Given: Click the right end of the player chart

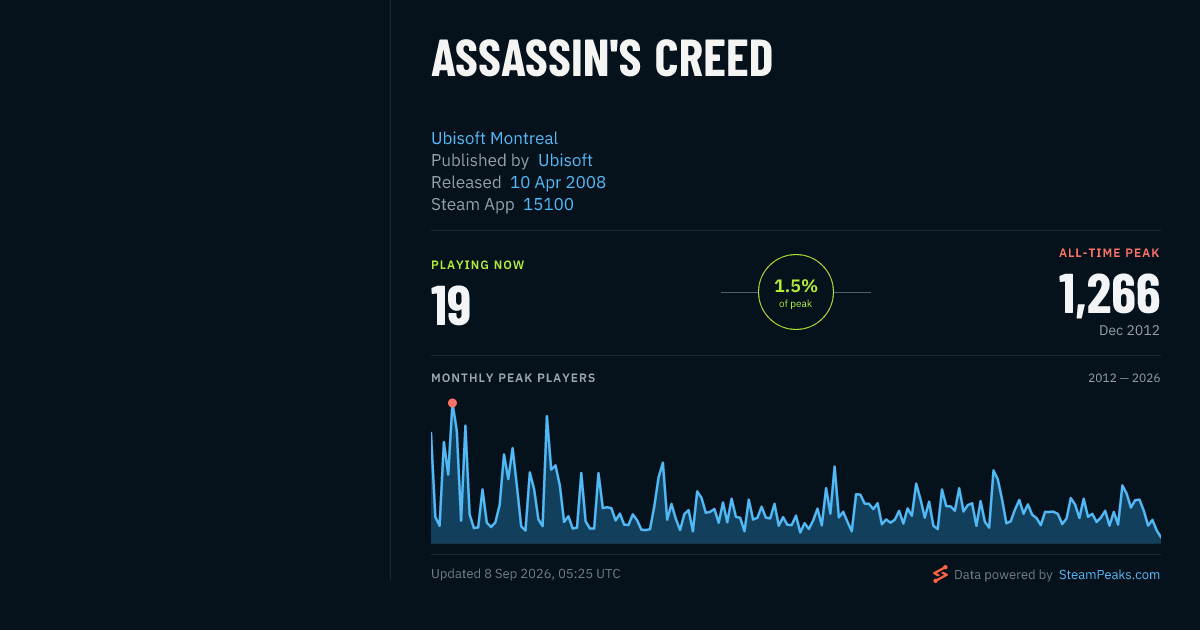Looking at the screenshot, I should tap(1159, 537).
